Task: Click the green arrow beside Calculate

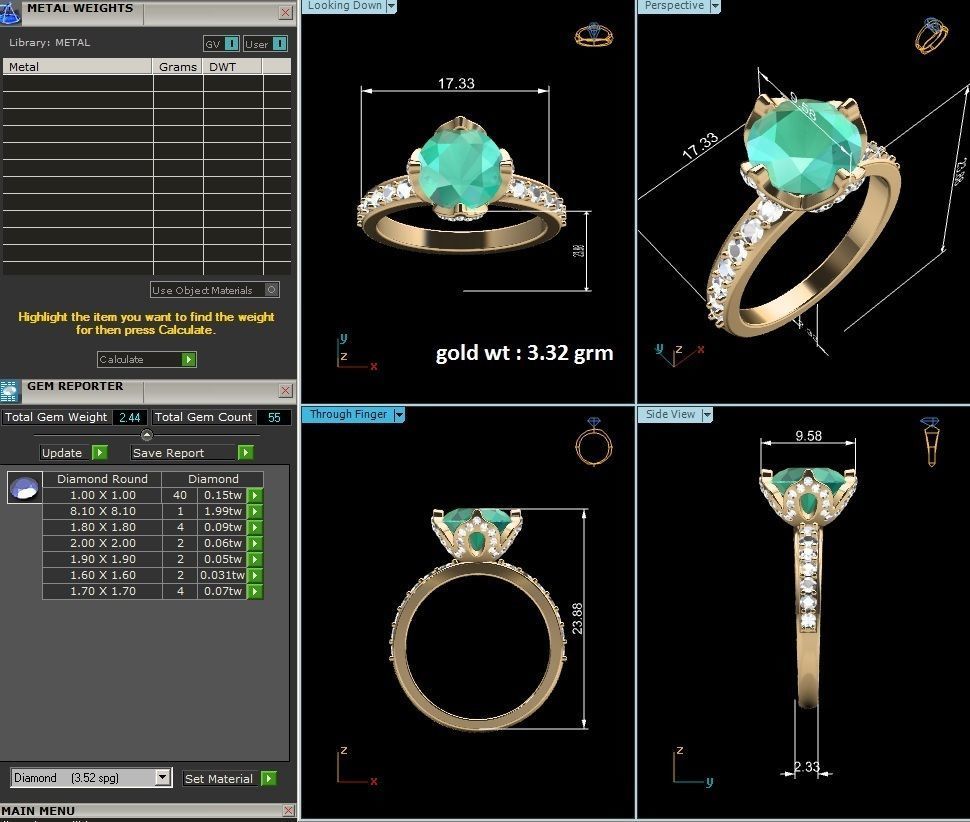Action: (x=189, y=359)
